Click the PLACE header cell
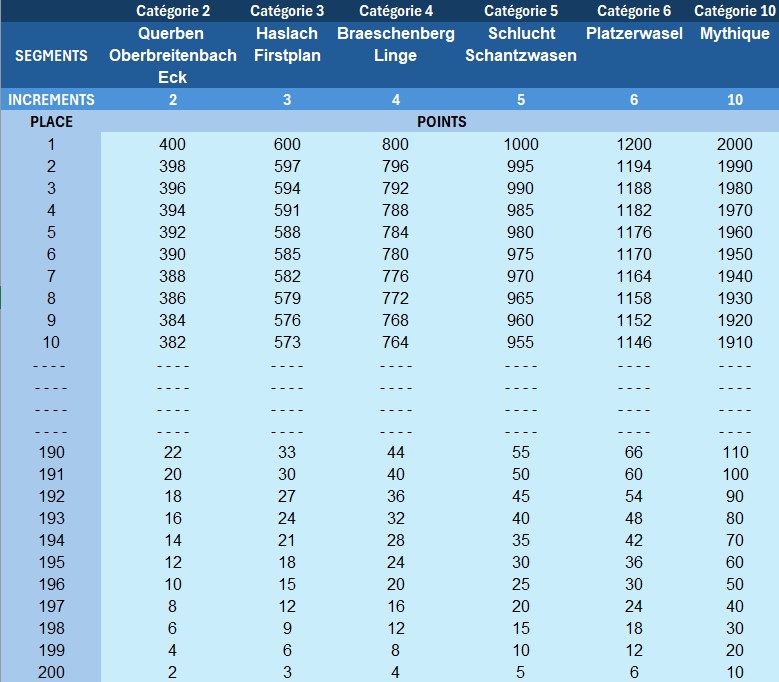This screenshot has width=779, height=682. pos(51,122)
